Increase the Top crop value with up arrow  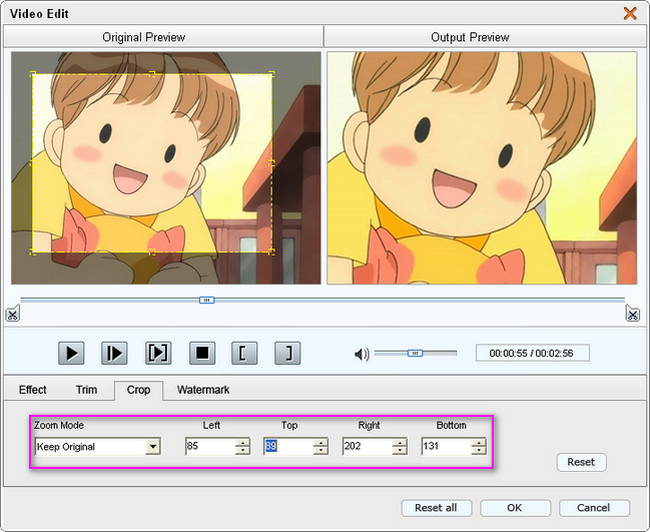pos(321,442)
